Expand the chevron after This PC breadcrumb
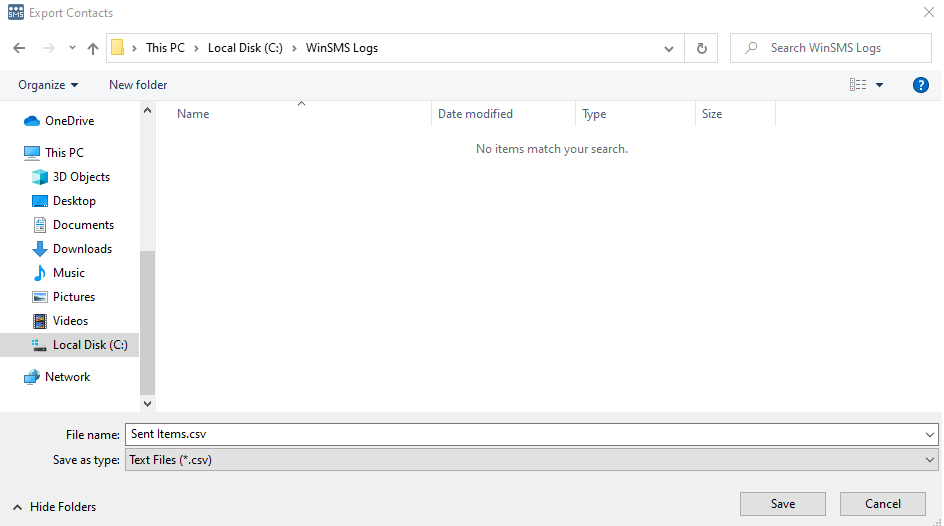 click(196, 48)
